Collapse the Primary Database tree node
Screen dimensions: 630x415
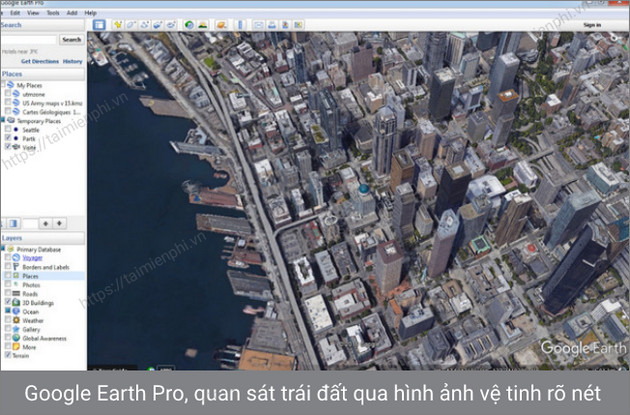2,249
